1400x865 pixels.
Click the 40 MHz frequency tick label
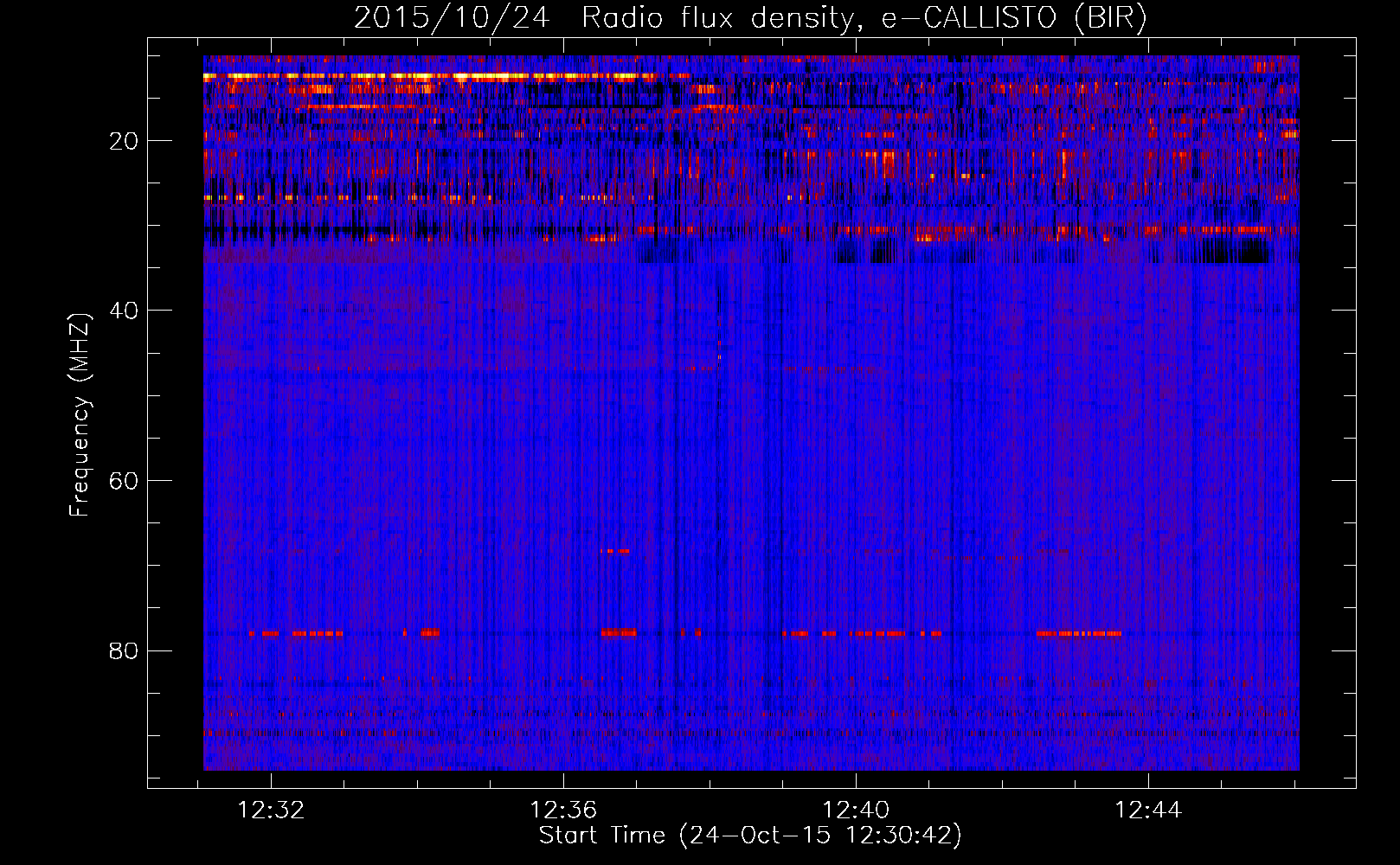click(x=125, y=311)
